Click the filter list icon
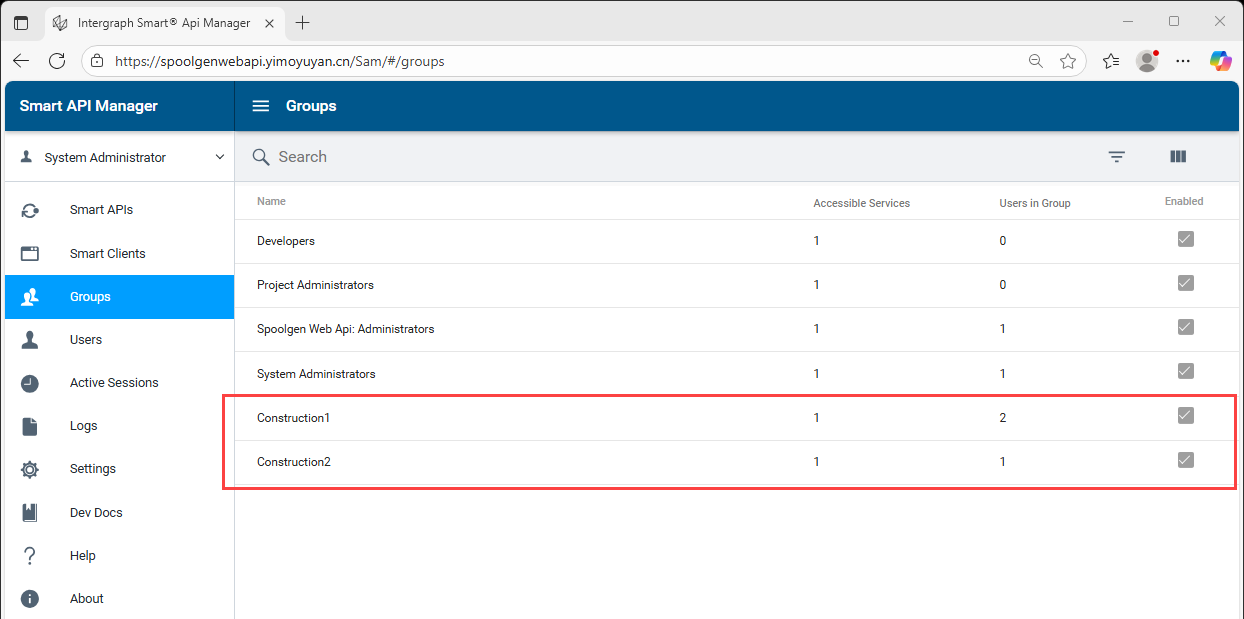Screen dimensions: 1244x619 click(1117, 157)
